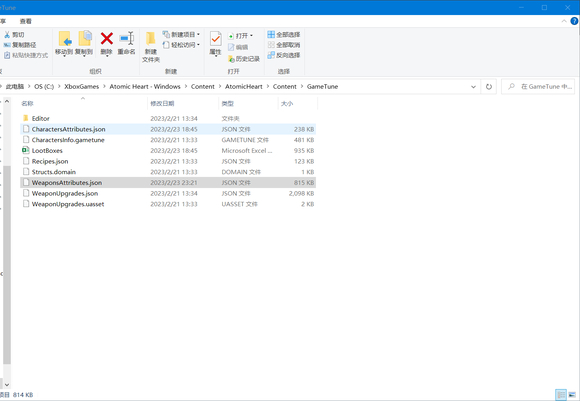Click the Refresh button beside address bar
Image resolution: width=580 pixels, height=401 pixels.
click(x=489, y=87)
